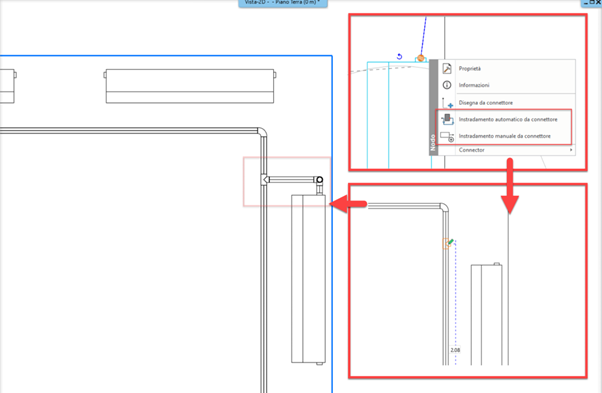
Task: Click the Informazioni info circle icon
Action: click(x=447, y=85)
